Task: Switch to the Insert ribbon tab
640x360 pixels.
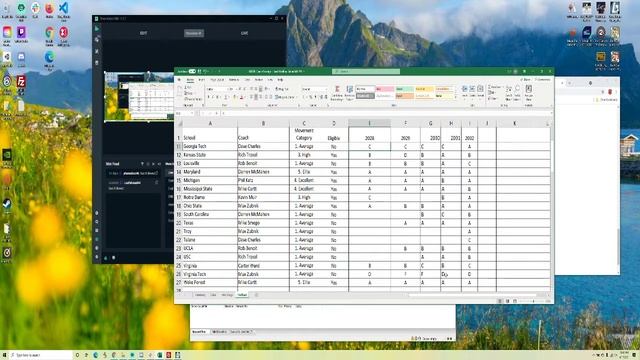Action: click(x=201, y=80)
